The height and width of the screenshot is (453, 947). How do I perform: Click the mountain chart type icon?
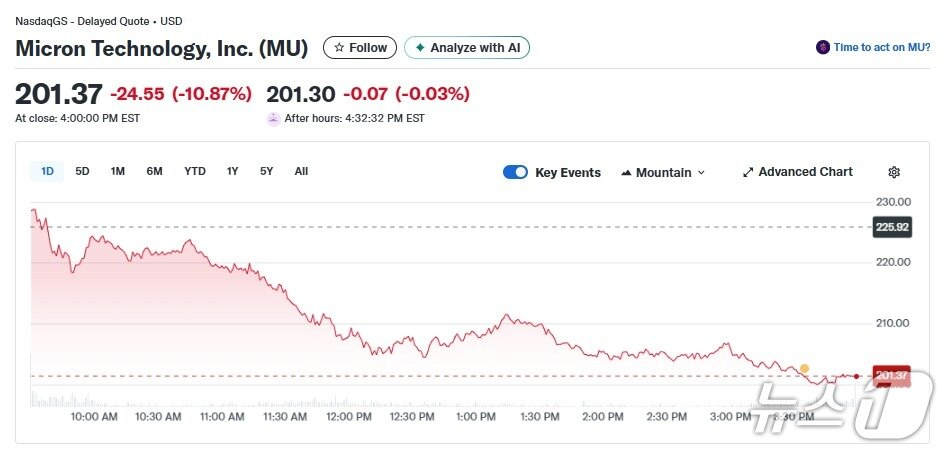626,173
